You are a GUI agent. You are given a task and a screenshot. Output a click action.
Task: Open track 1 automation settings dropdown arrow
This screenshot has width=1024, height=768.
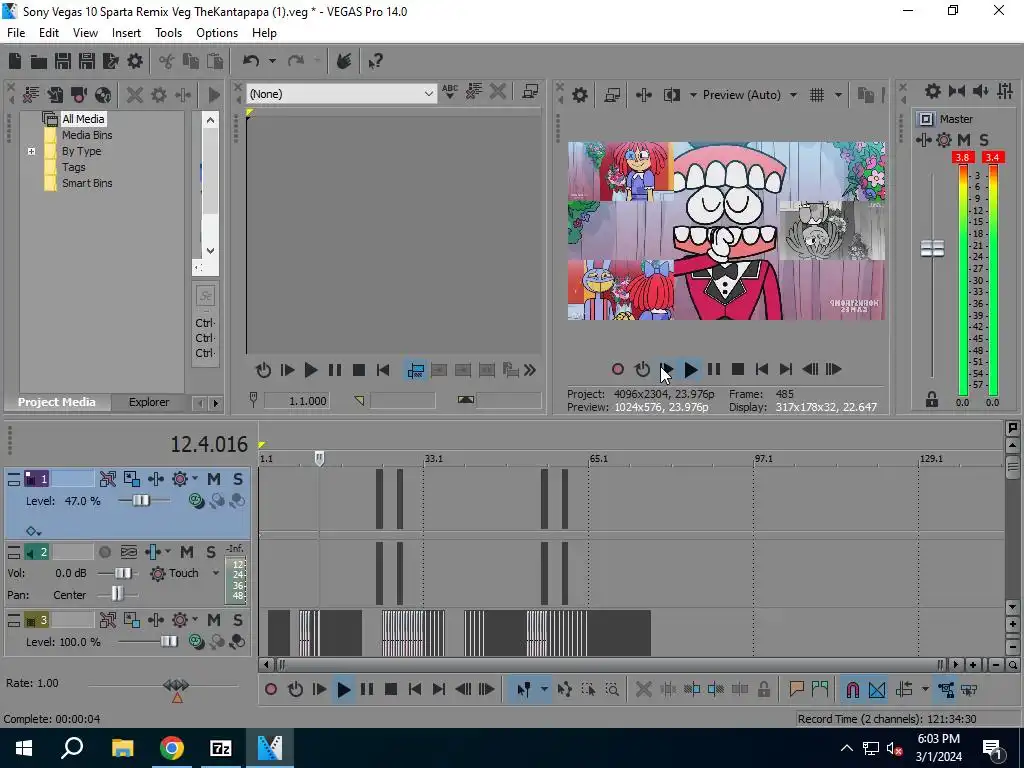pyautogui.click(x=195, y=479)
